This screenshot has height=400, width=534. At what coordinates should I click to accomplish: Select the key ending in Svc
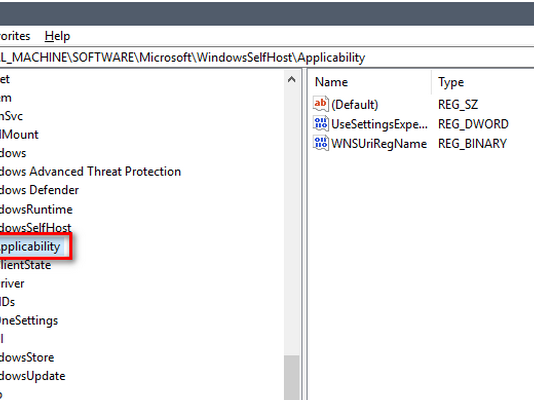coord(11,116)
